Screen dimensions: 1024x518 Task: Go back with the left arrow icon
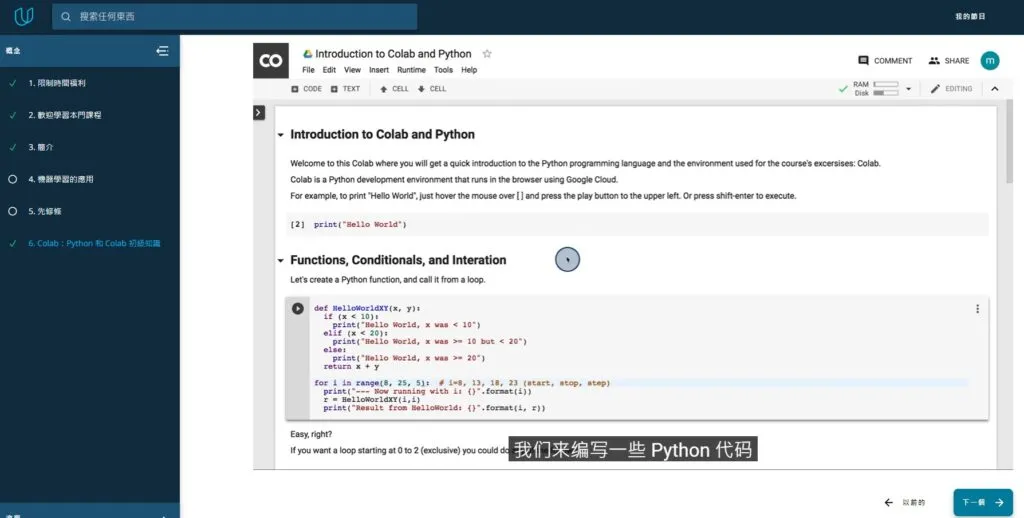pyautogui.click(x=888, y=502)
